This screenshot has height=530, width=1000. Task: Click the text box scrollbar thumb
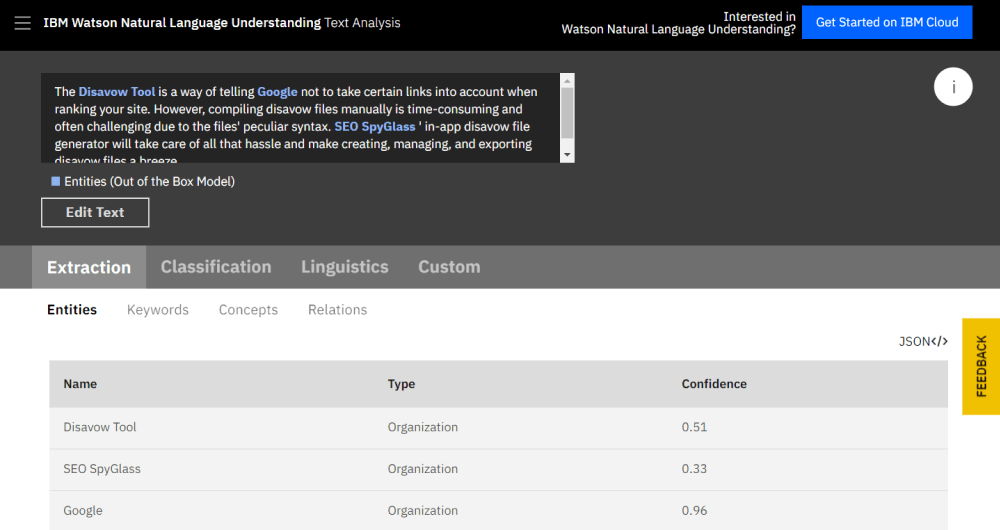click(567, 112)
